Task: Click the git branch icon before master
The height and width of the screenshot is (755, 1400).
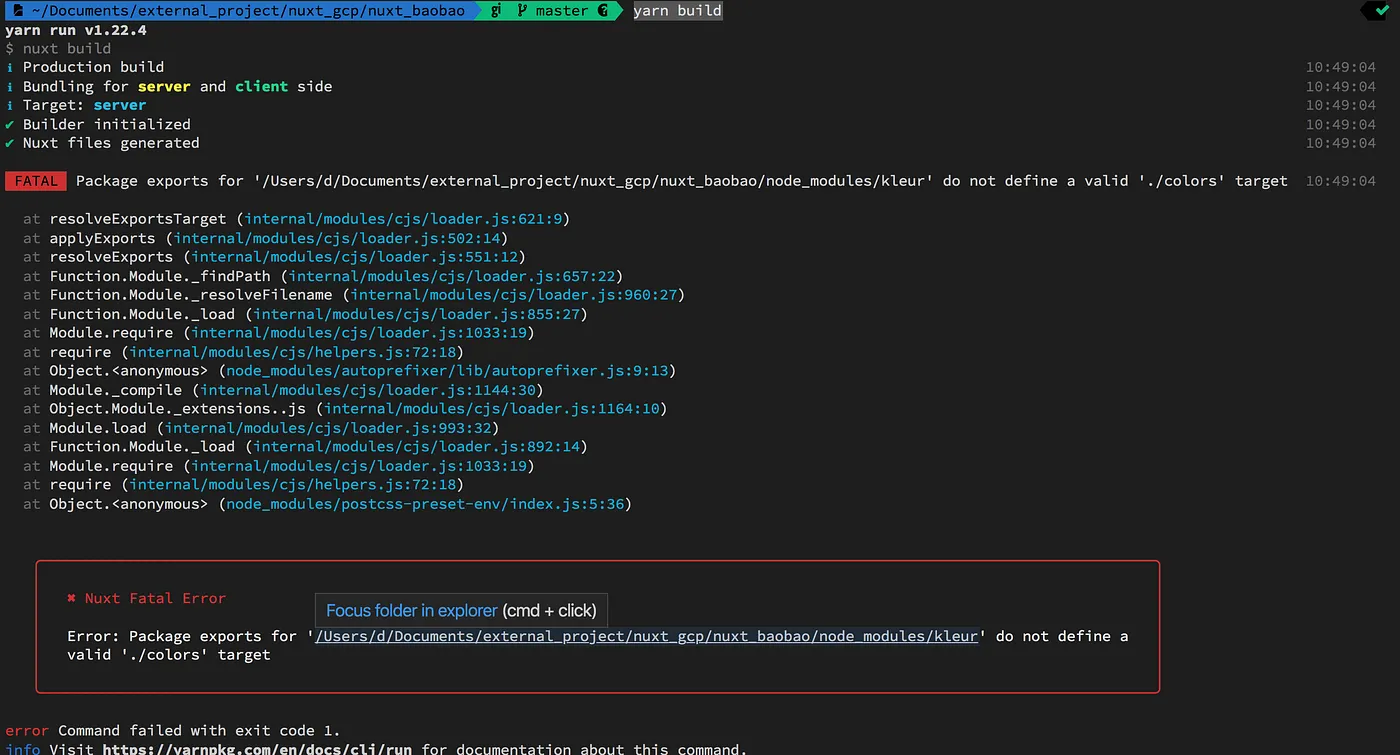Action: click(522, 11)
